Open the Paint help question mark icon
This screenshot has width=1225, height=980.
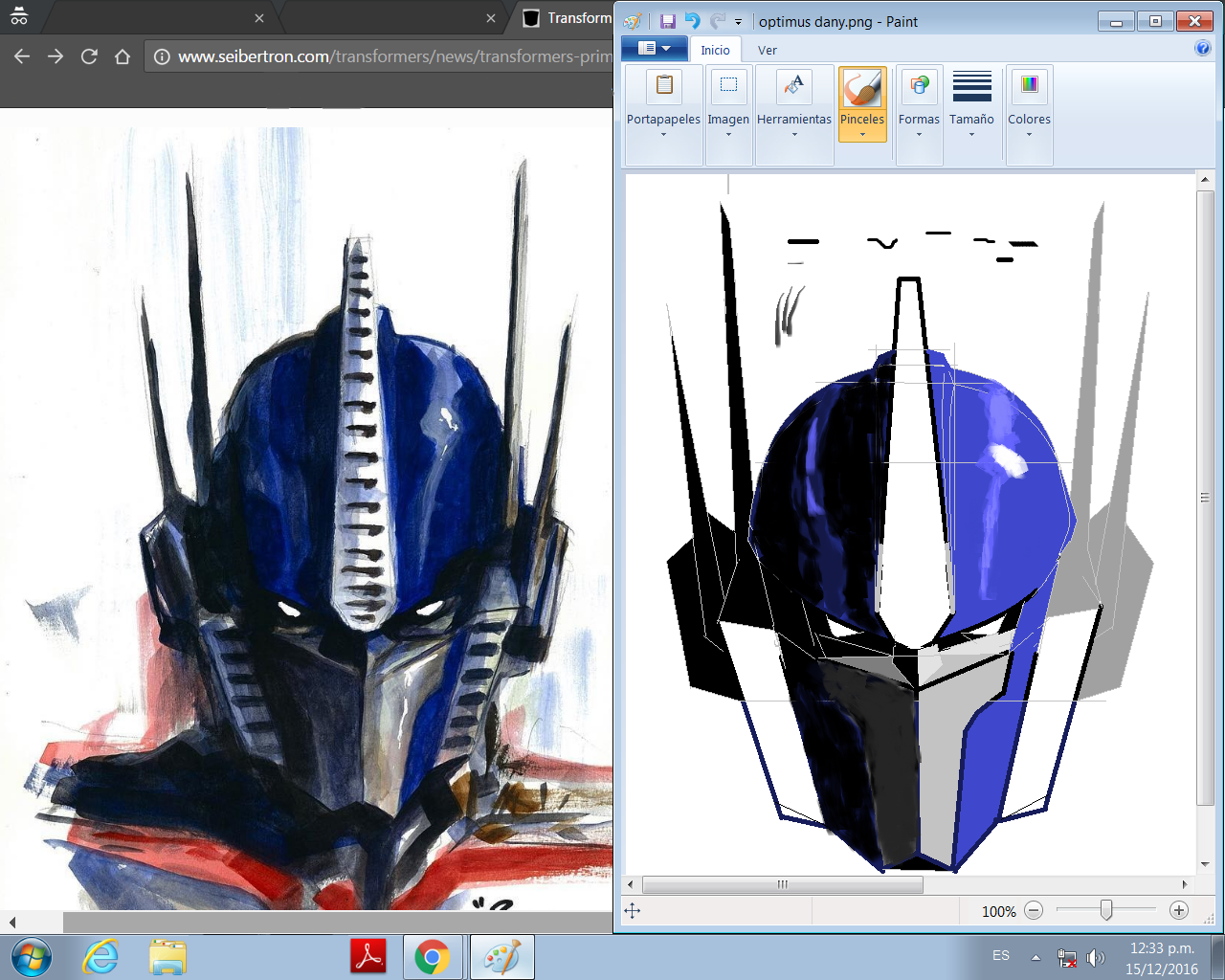click(1202, 49)
